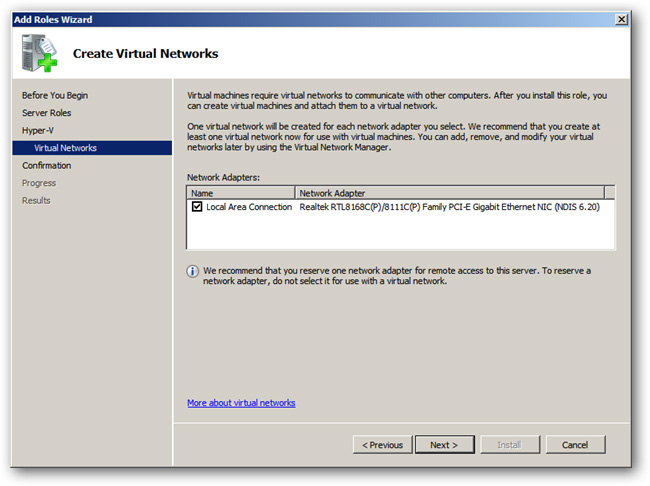Select Virtual Networks sidebar item
The width and height of the screenshot is (650, 486).
coord(92,148)
